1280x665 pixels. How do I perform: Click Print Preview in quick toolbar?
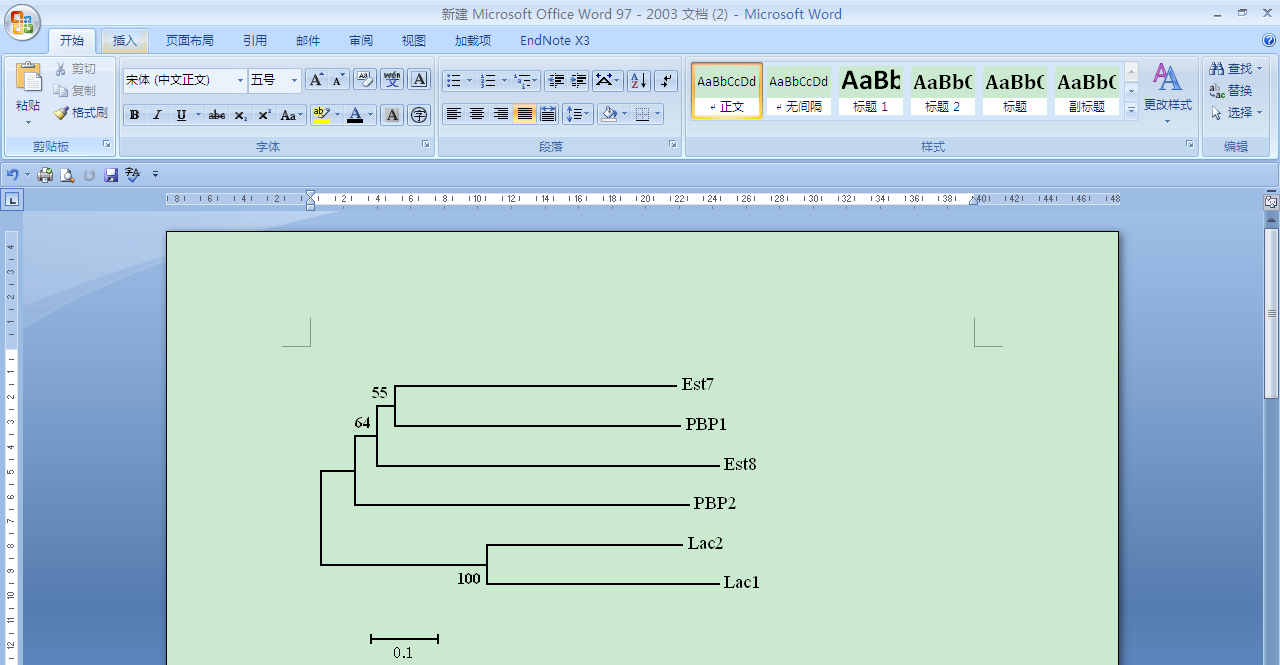(67, 175)
